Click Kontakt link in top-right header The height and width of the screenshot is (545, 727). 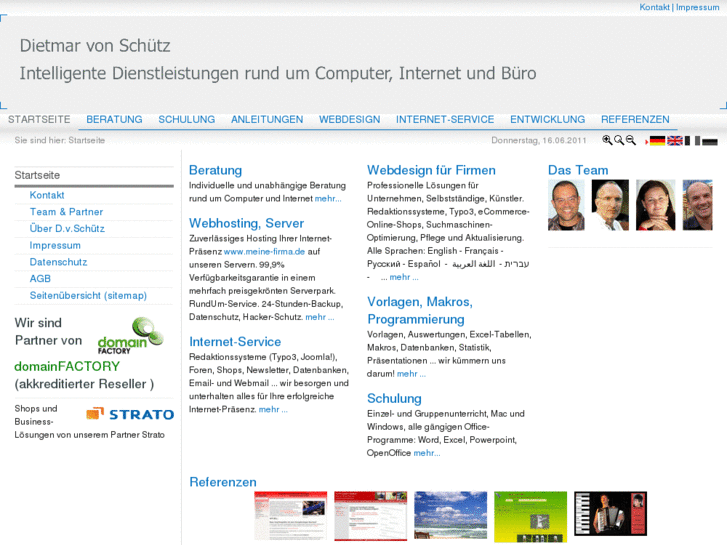click(654, 7)
